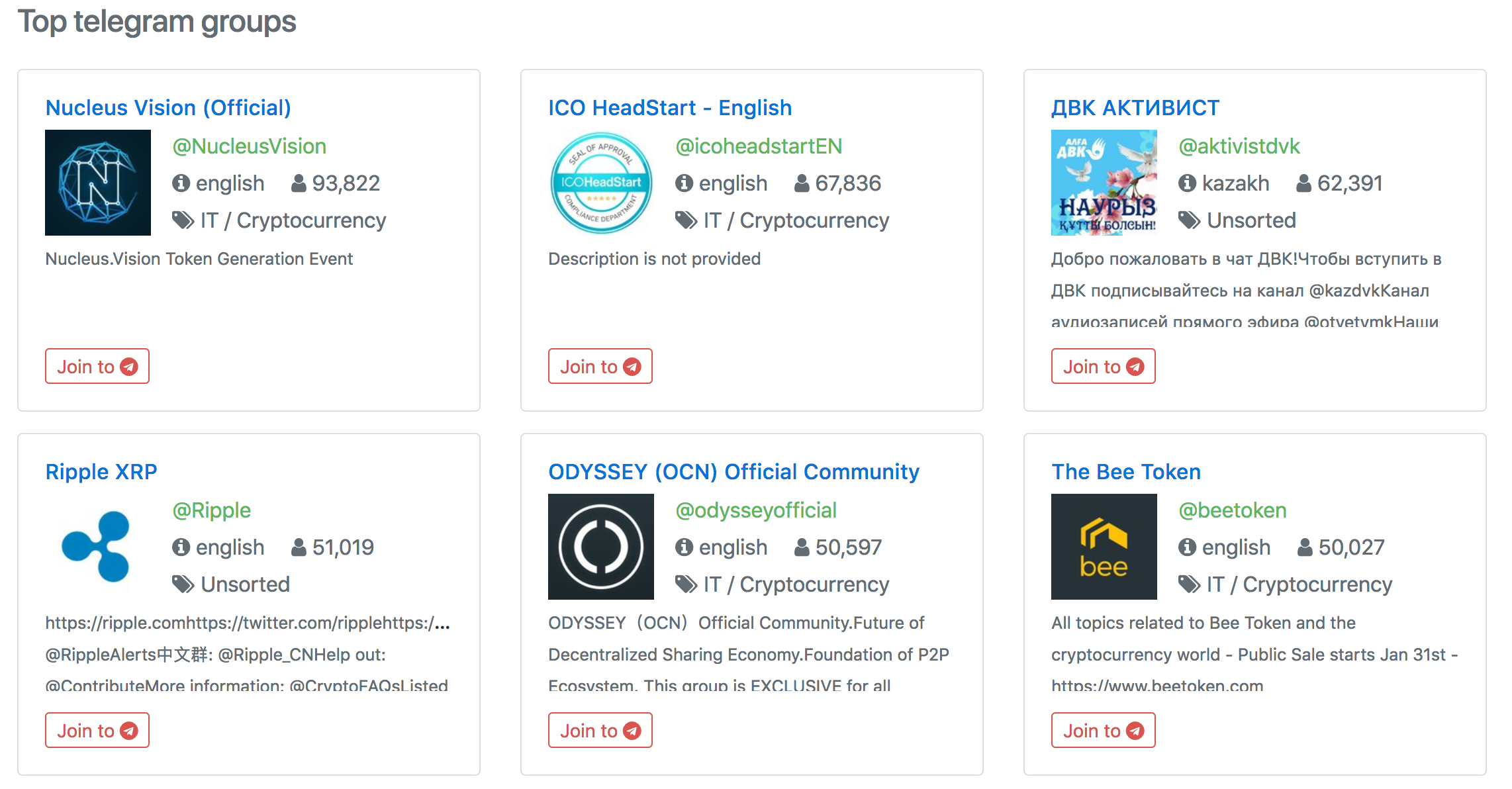Click the info icon next to Nucleus Vision language
The image size is (1512, 789).
[181, 183]
